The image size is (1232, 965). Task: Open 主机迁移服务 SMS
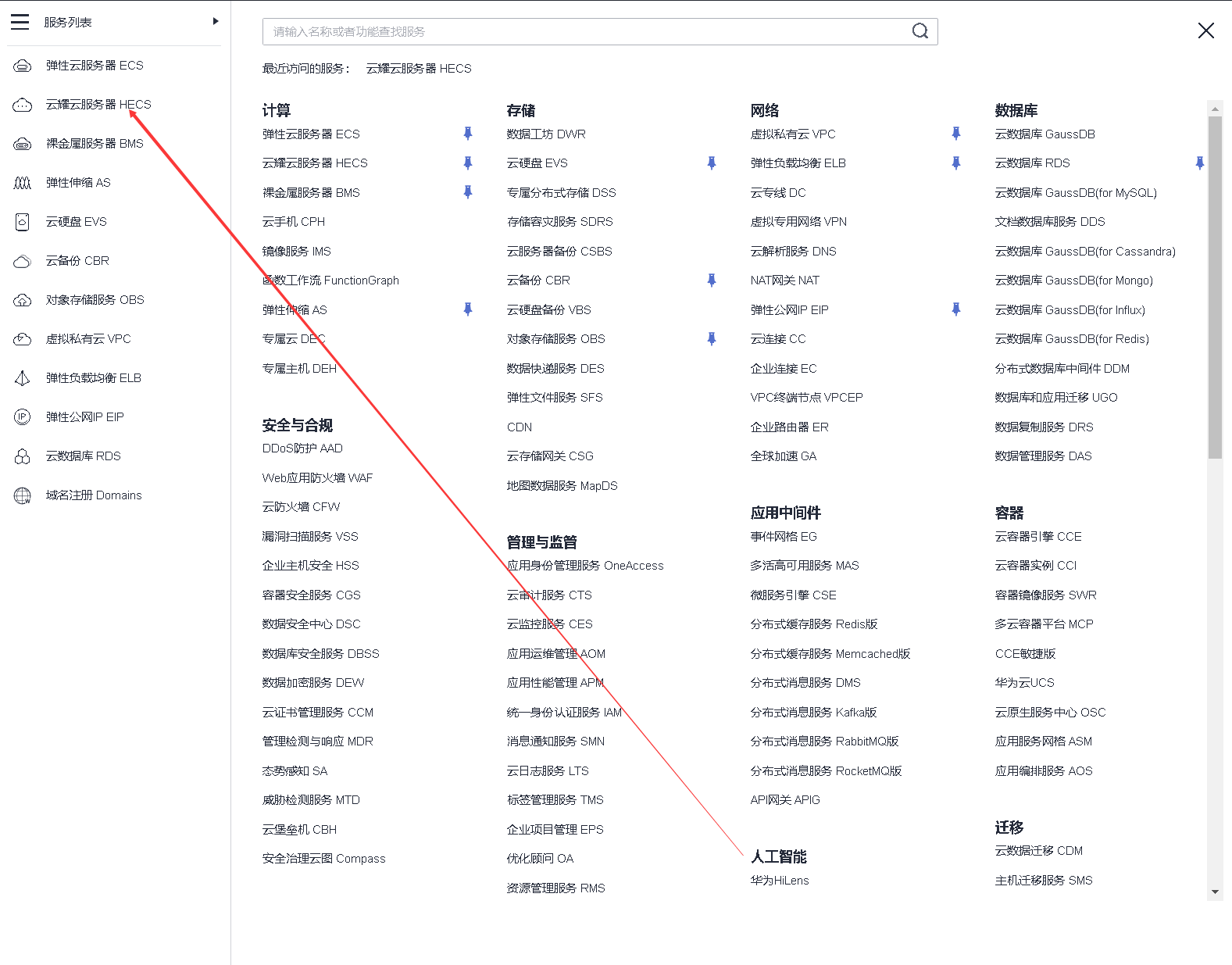click(x=1044, y=881)
